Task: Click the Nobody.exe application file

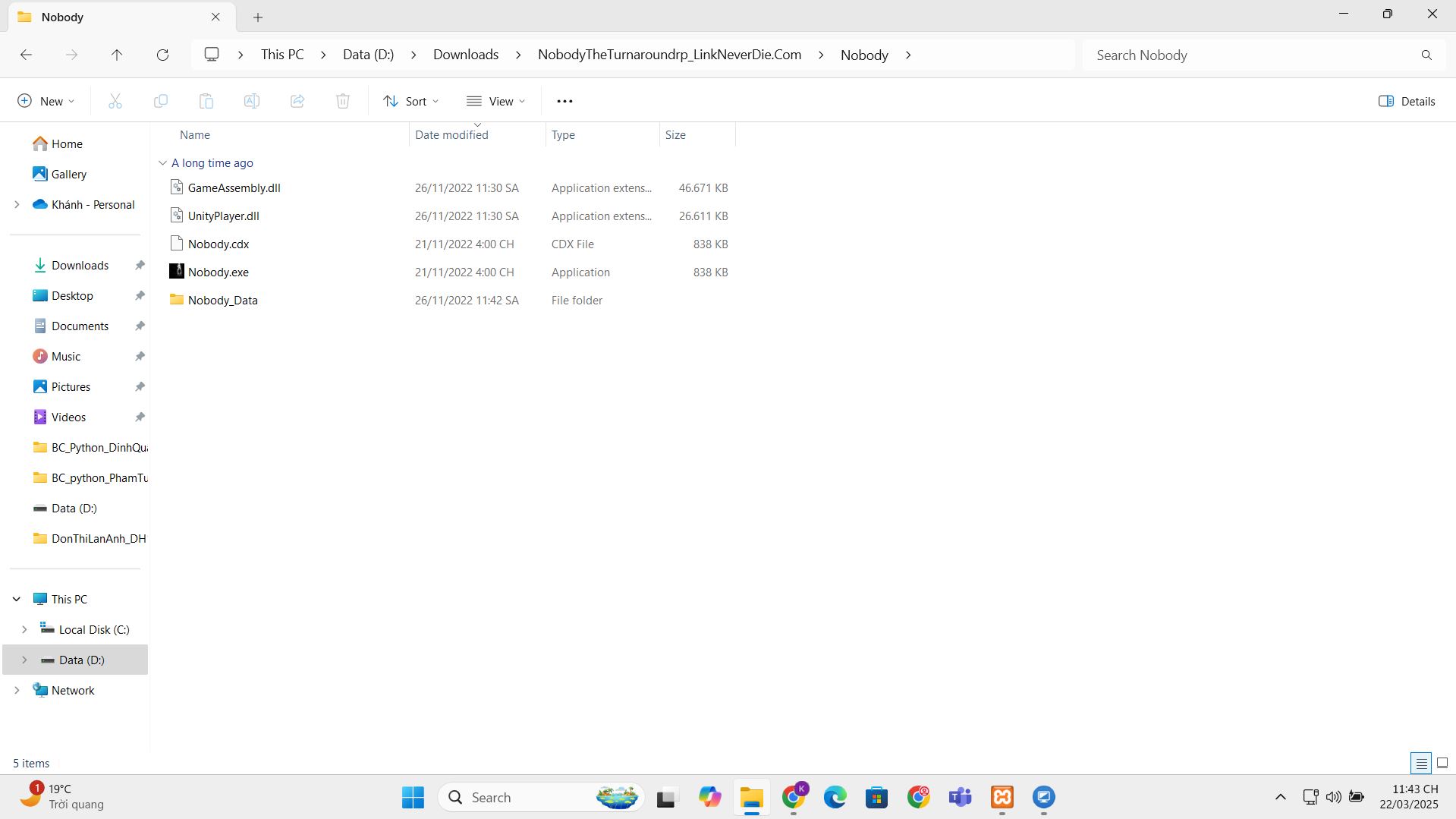Action: coord(219,272)
